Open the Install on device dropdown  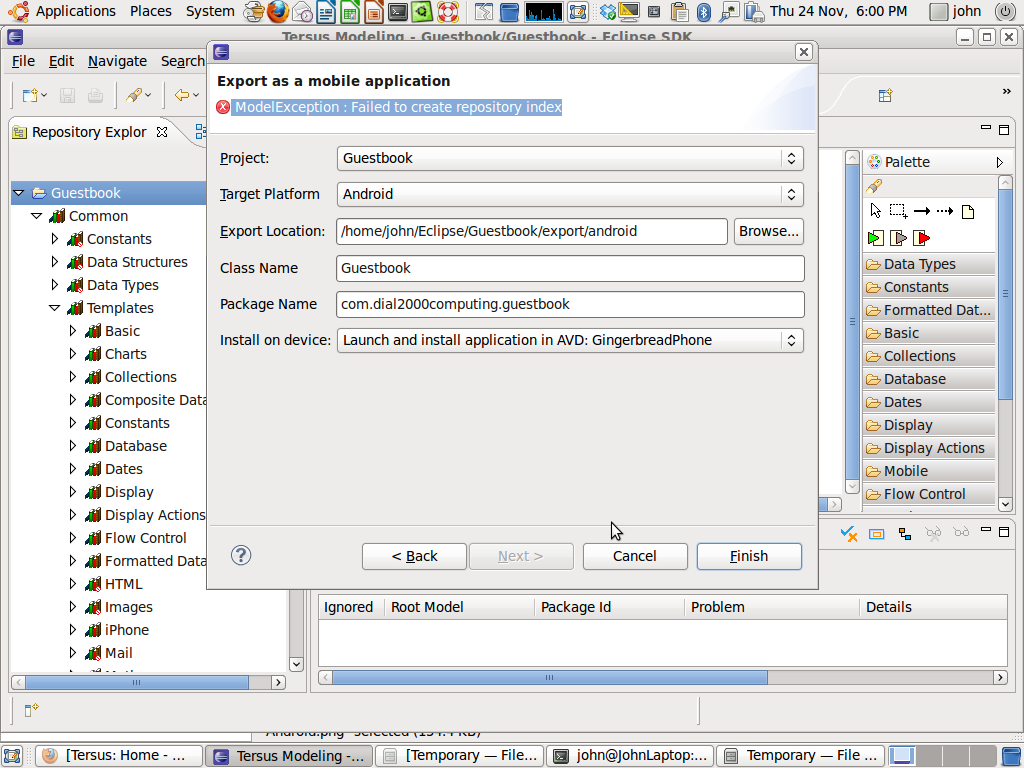pyautogui.click(x=570, y=340)
